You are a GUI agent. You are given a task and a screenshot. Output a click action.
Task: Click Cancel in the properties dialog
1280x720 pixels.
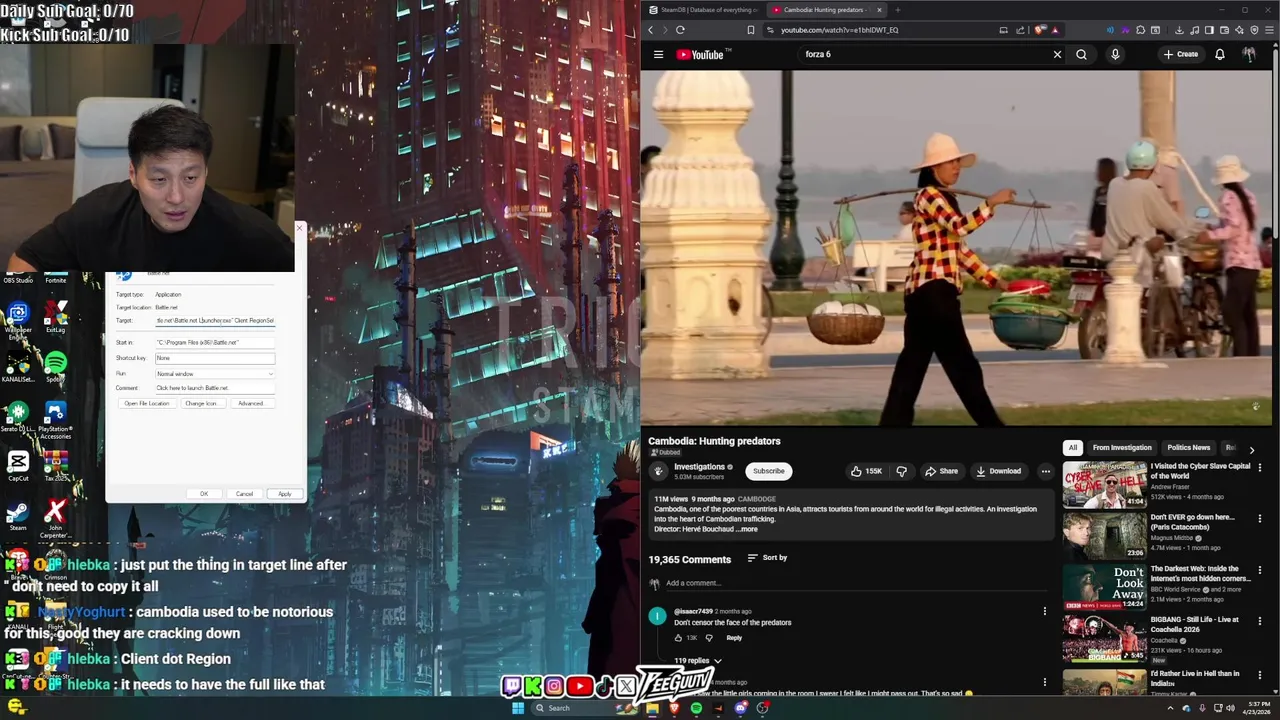(x=244, y=494)
